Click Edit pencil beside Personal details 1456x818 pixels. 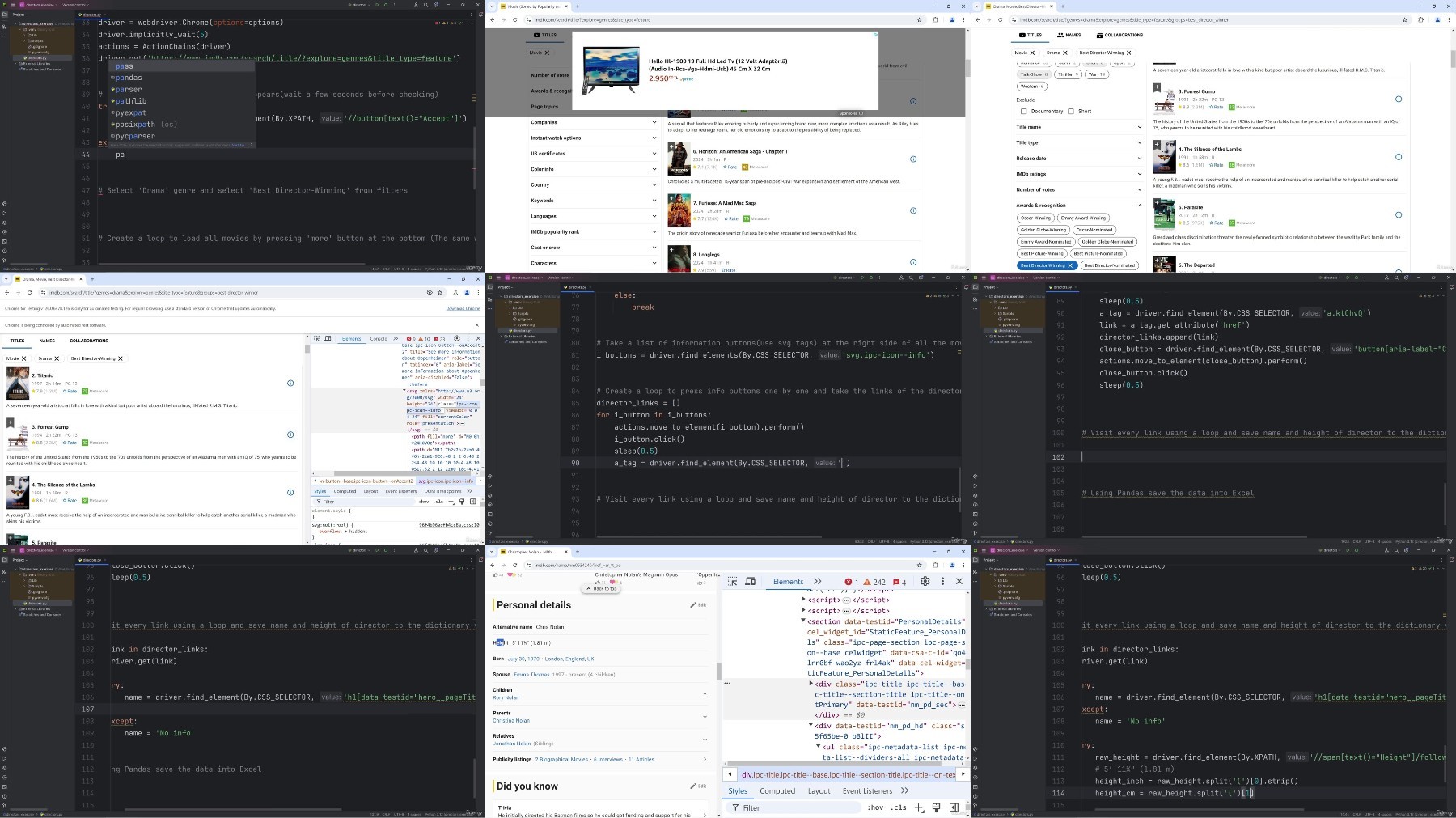pyautogui.click(x=698, y=604)
